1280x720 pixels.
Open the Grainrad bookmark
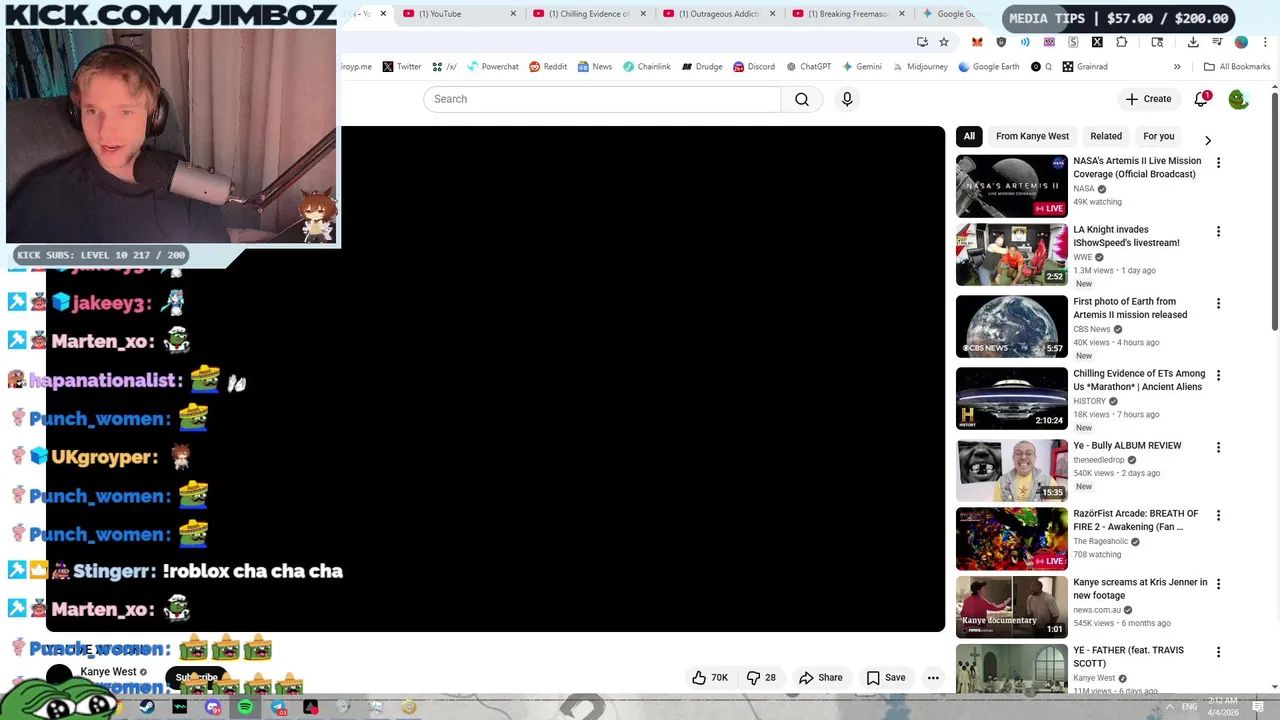coord(1085,67)
